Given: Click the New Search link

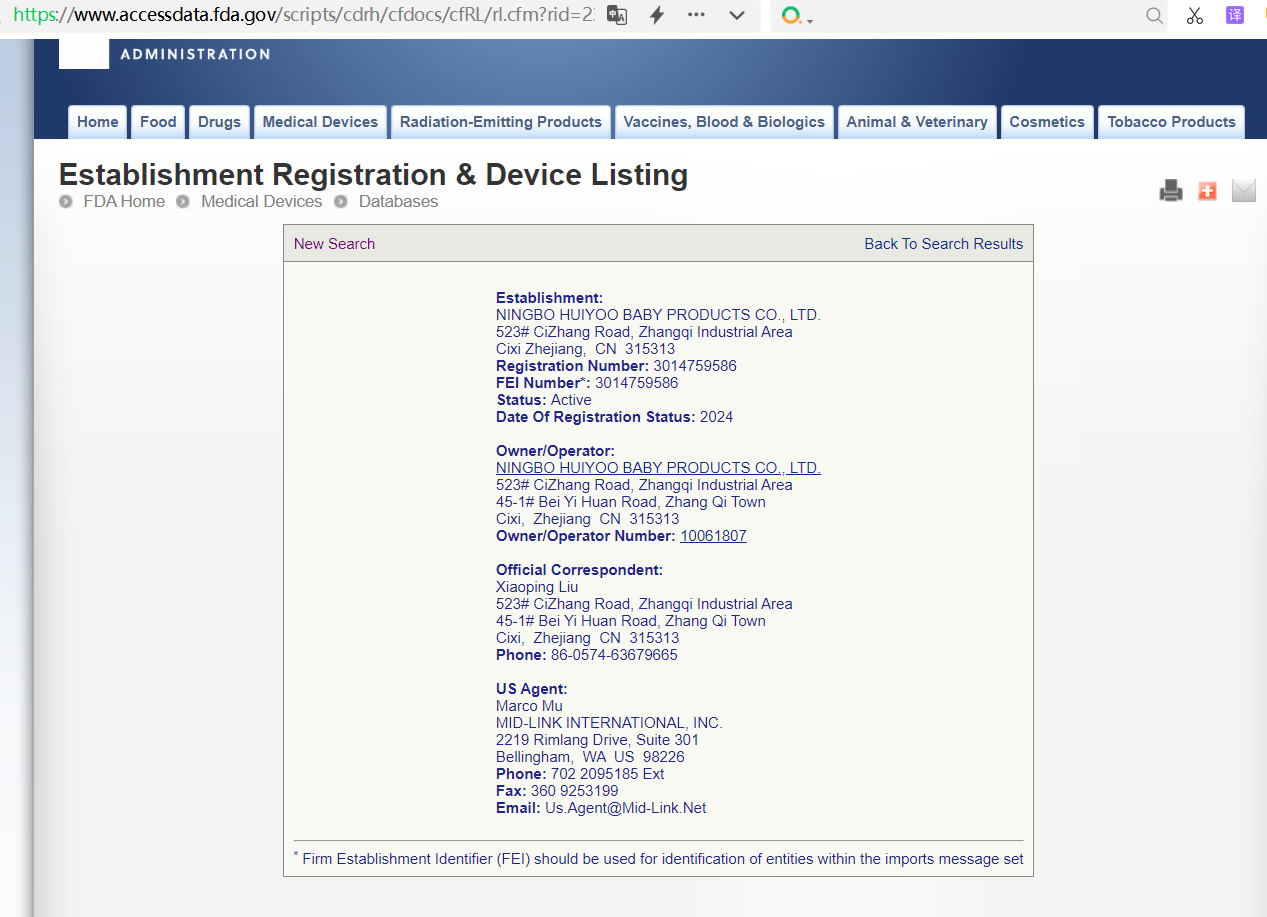Looking at the screenshot, I should (334, 244).
